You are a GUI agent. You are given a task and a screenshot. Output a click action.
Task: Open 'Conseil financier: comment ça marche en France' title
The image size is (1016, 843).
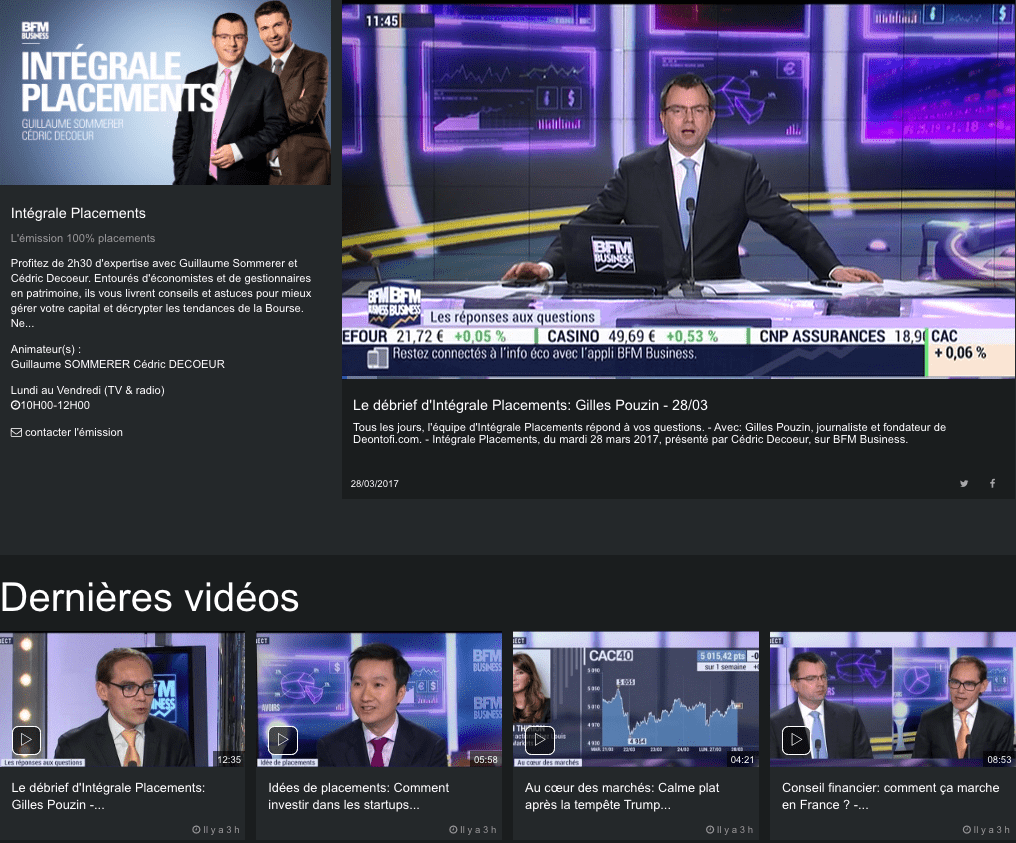[x=890, y=796]
